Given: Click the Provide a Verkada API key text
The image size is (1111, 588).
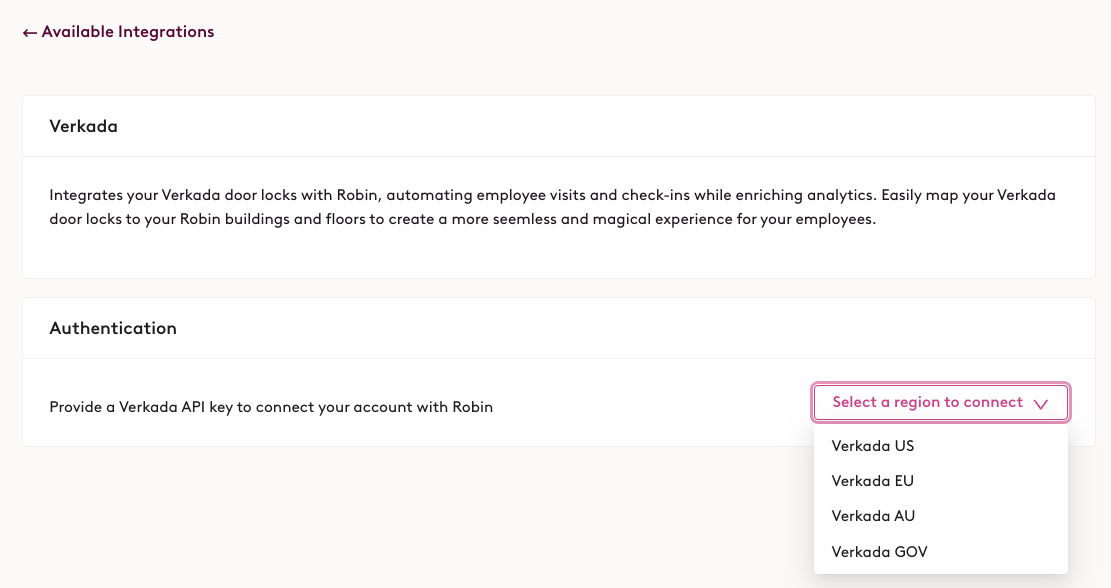Looking at the screenshot, I should pos(271,407).
